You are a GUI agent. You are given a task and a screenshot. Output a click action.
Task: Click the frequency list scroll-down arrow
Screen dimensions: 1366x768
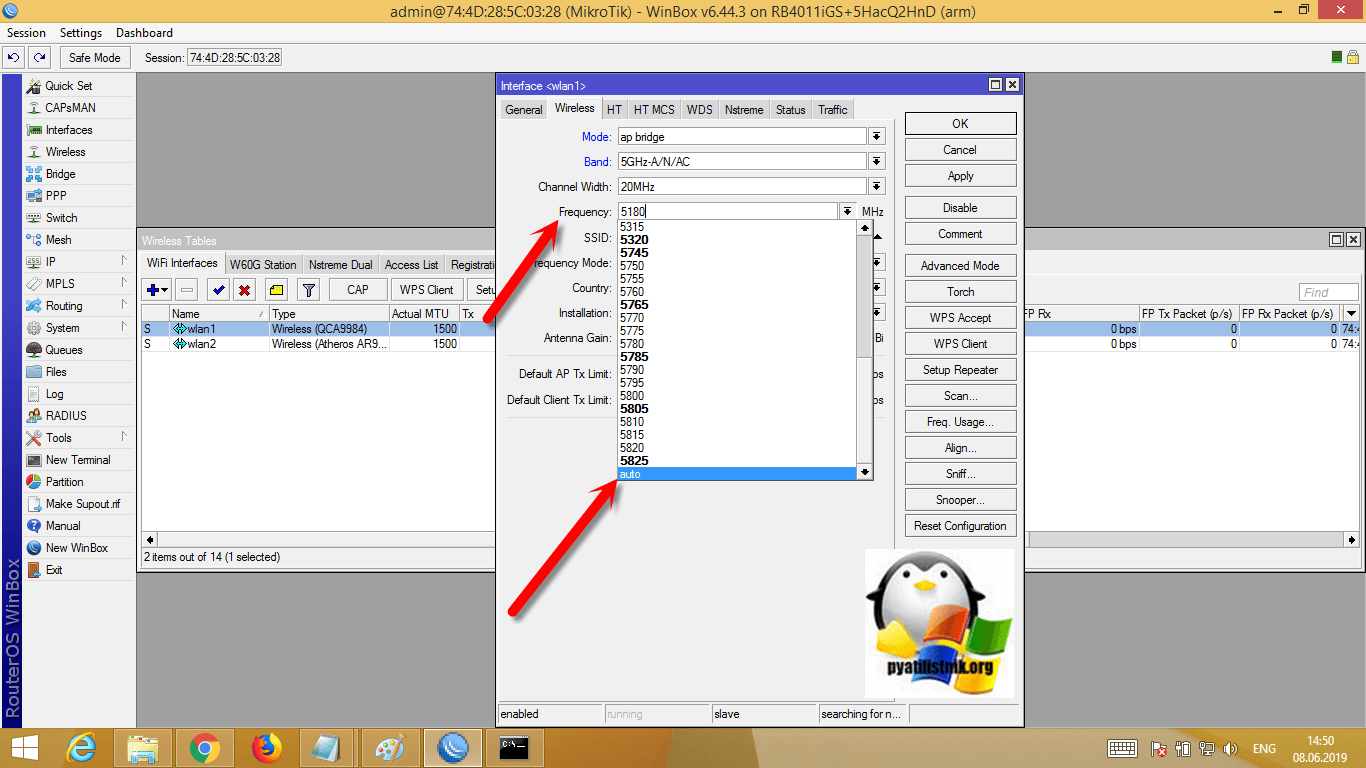tap(865, 473)
